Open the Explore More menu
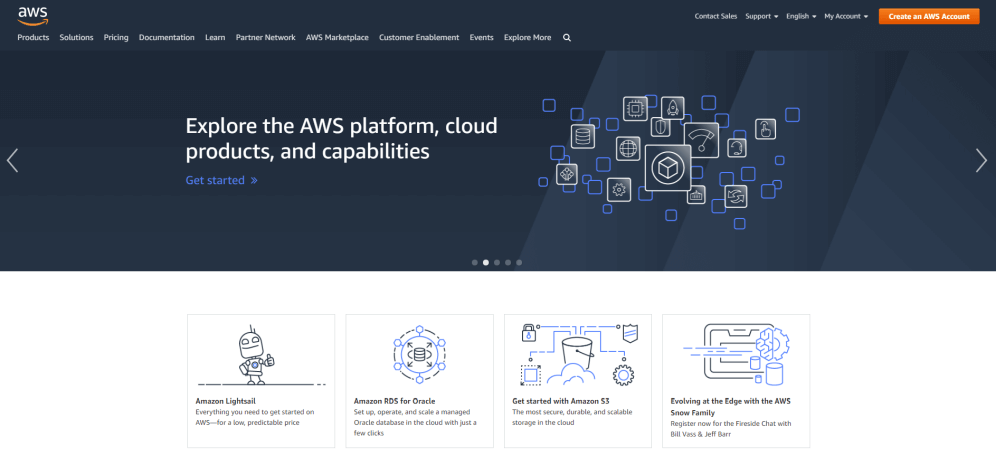This screenshot has height=456, width=996. tap(527, 37)
